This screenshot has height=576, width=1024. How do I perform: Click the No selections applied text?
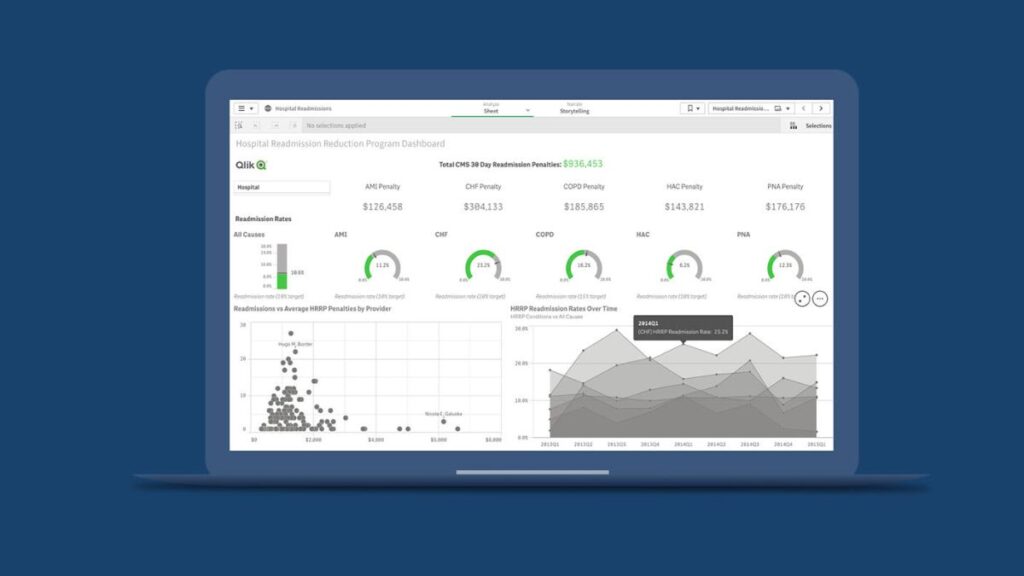336,125
